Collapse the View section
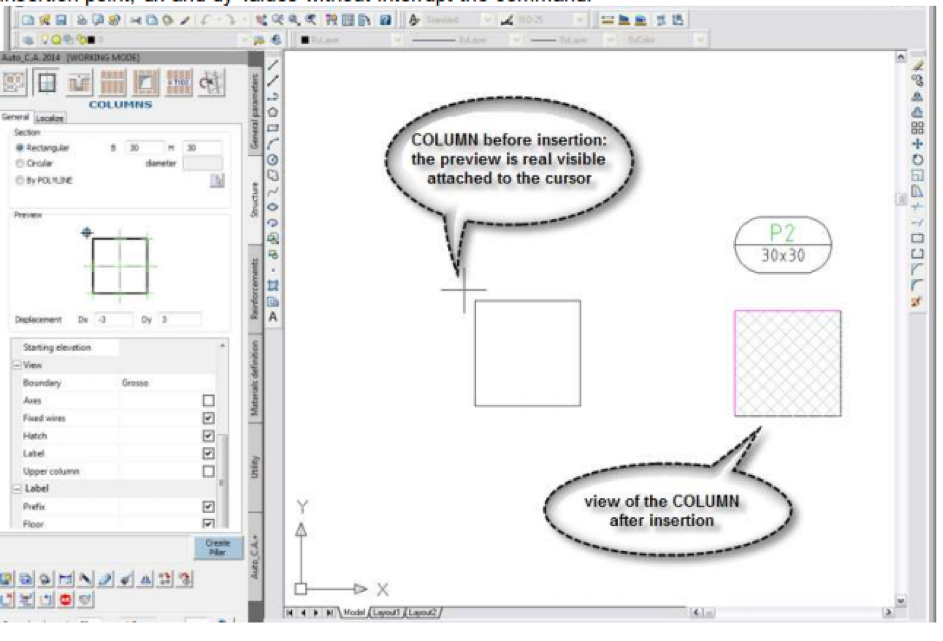The image size is (943, 641). point(16,366)
